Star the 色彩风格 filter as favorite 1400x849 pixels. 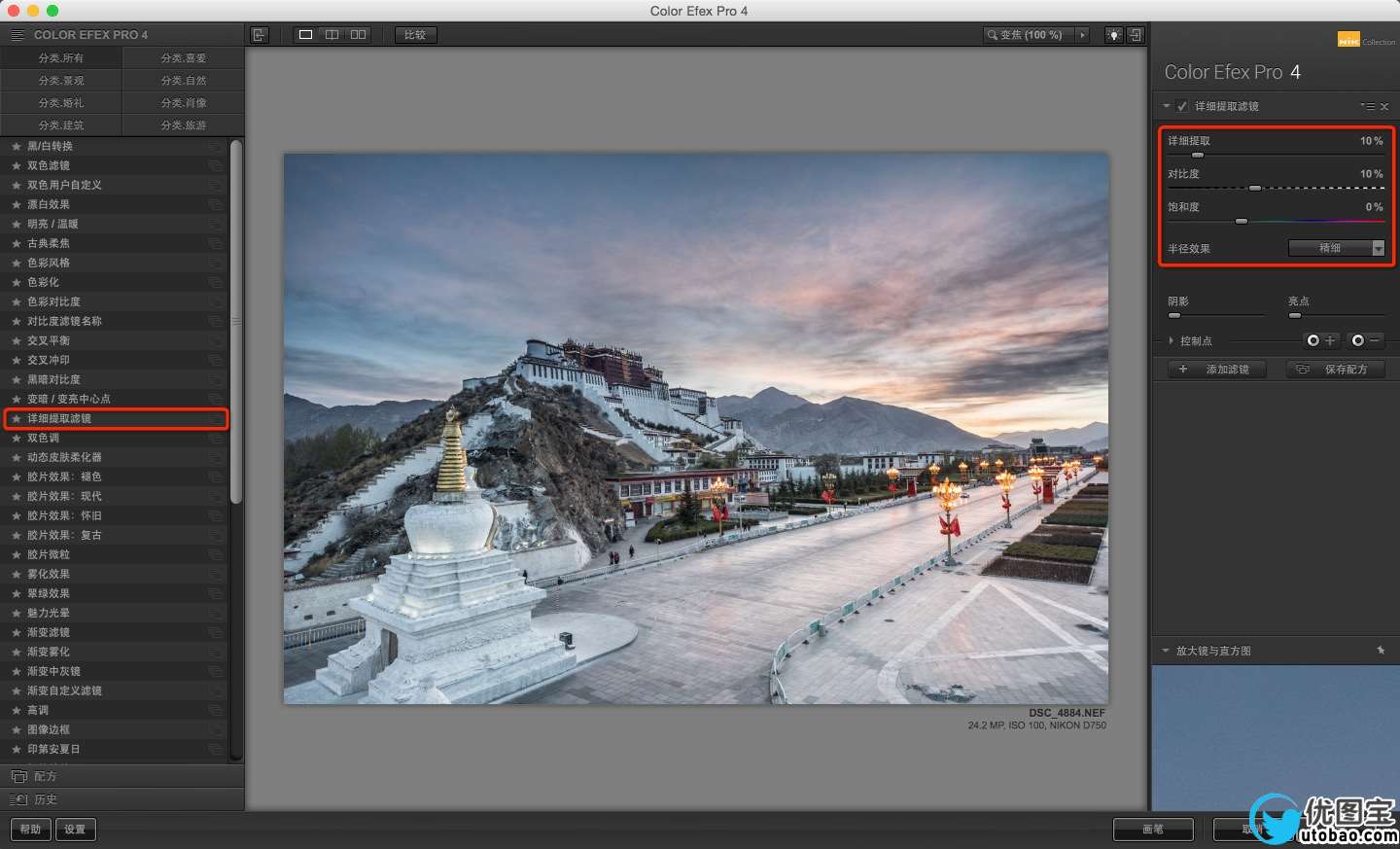pos(17,263)
